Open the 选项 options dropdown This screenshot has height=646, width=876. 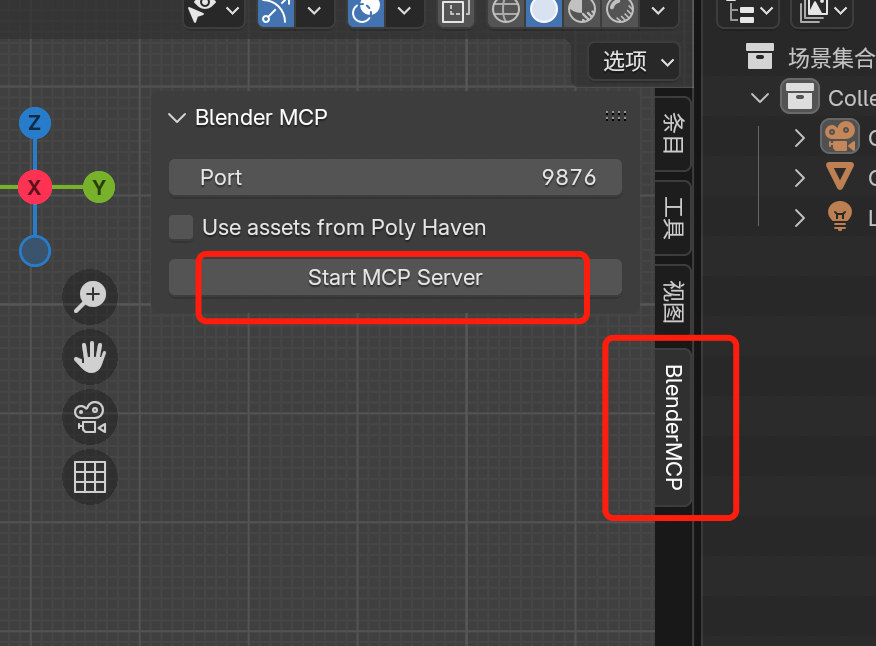[634, 61]
